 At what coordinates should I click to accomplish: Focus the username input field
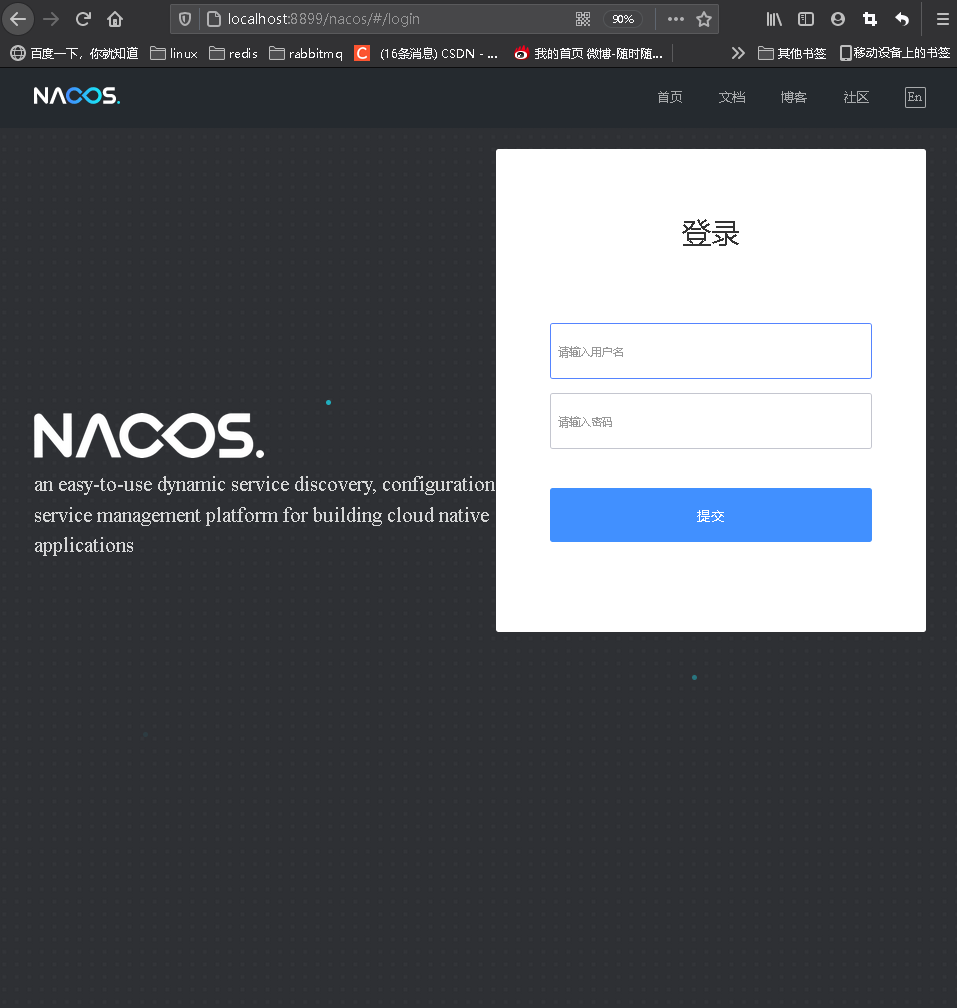711,351
